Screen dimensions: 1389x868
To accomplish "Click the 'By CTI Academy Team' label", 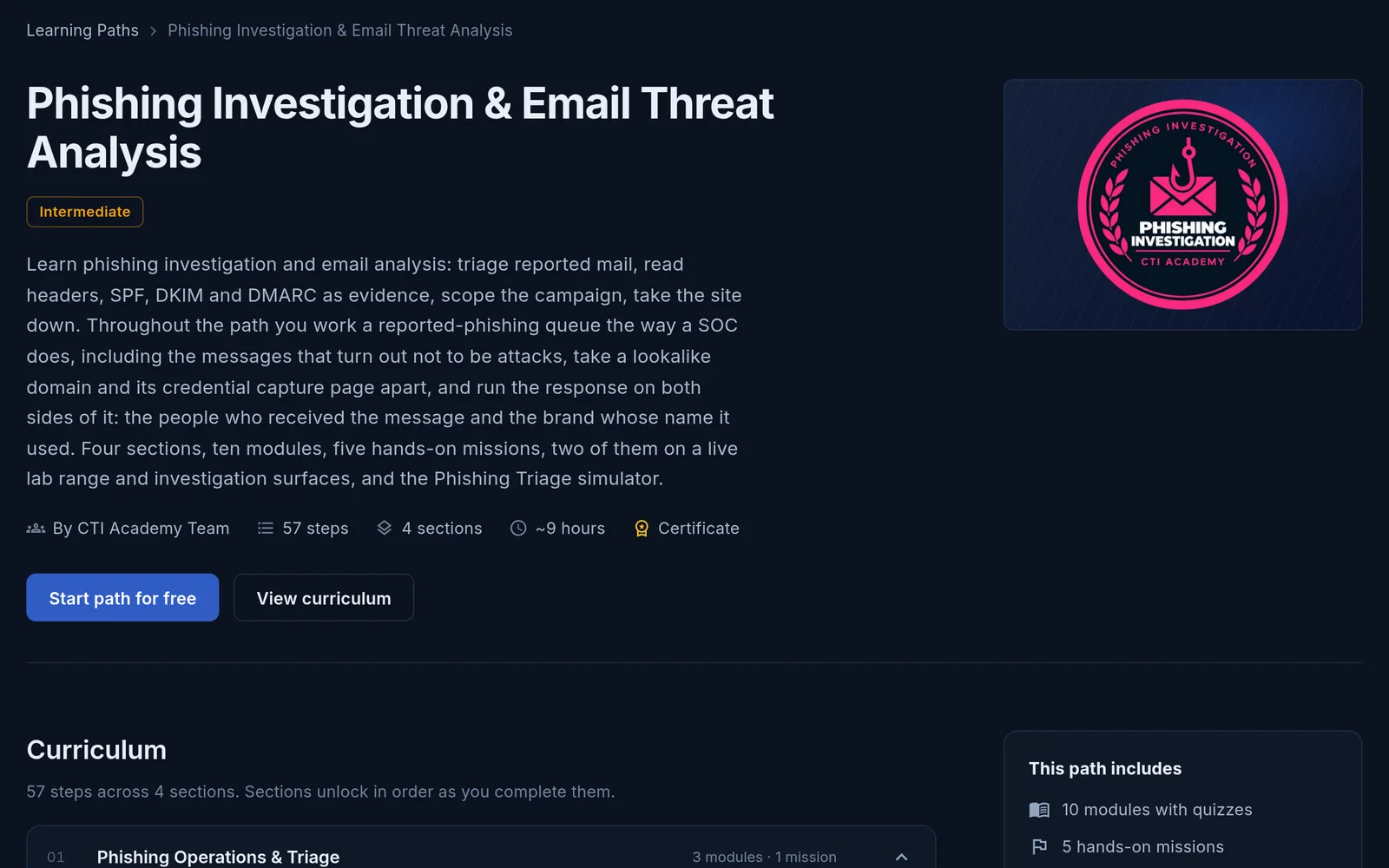I will point(141,528).
